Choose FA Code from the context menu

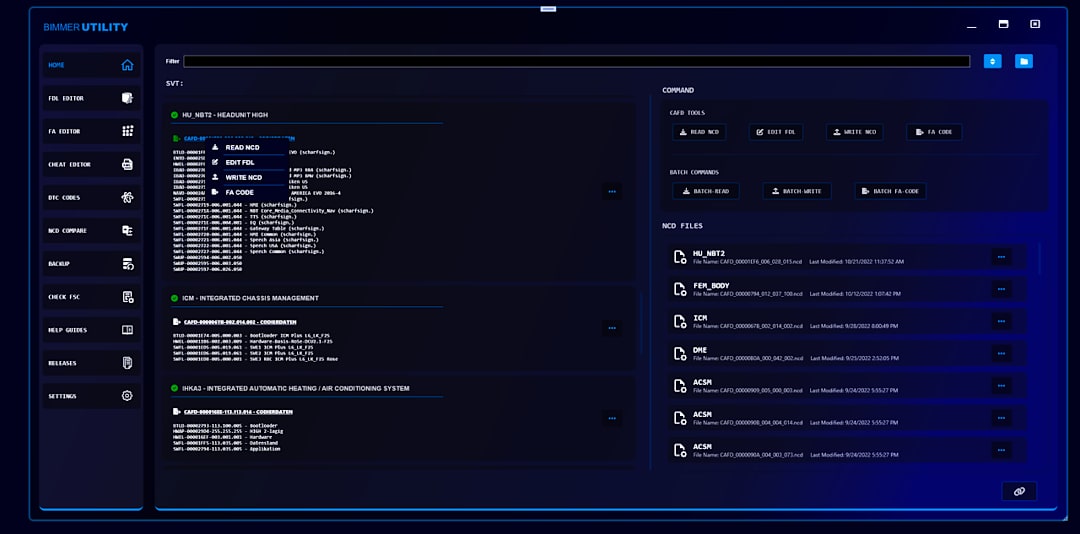click(x=239, y=192)
